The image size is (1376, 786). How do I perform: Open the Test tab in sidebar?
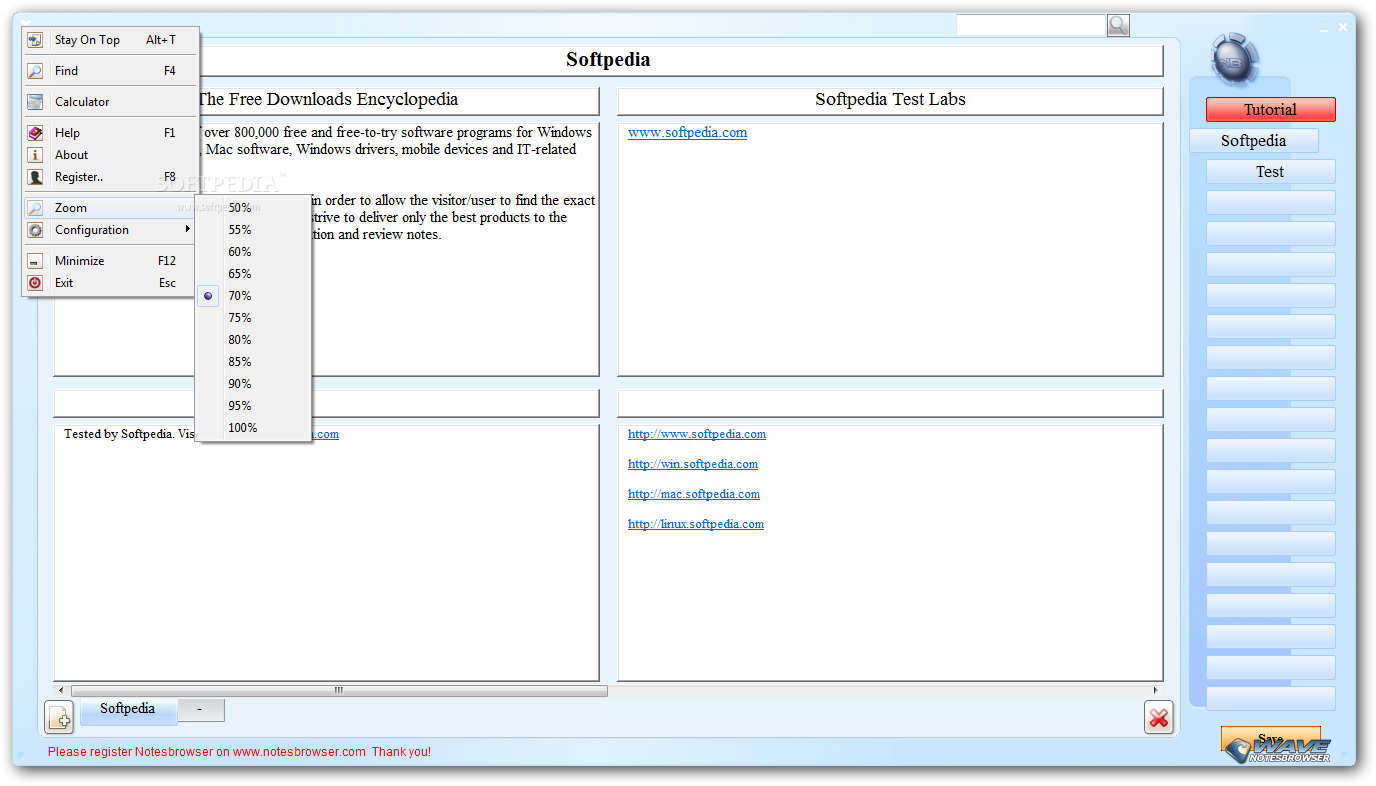pos(1270,172)
